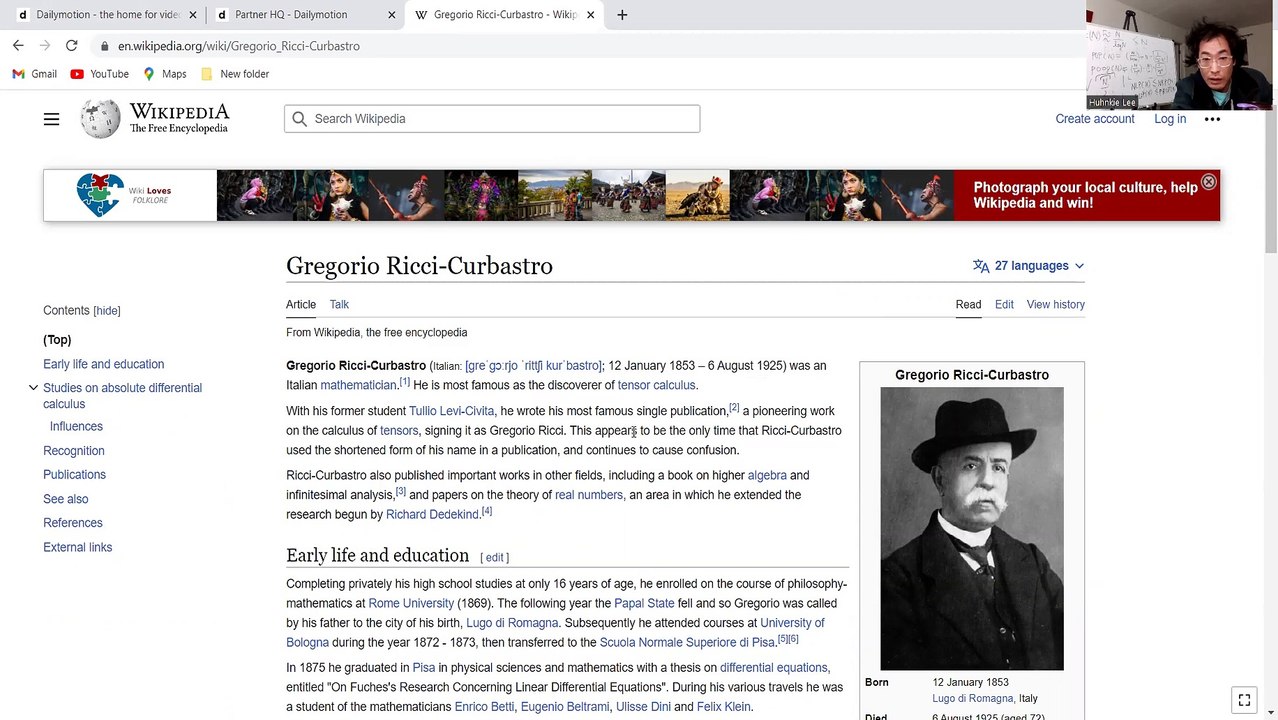
Task: Open a new browser tab
Action: [x=622, y=15]
